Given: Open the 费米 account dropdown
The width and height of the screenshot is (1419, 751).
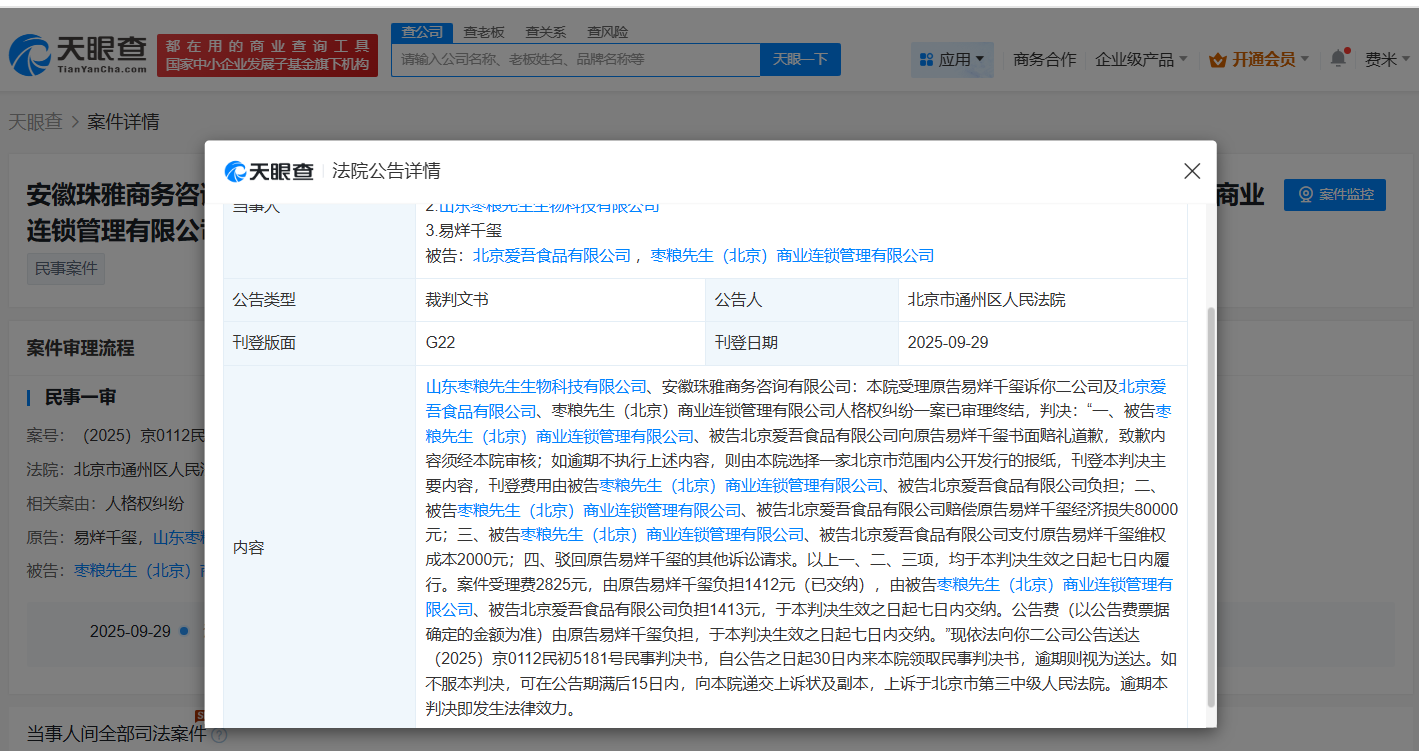Looking at the screenshot, I should [1387, 60].
